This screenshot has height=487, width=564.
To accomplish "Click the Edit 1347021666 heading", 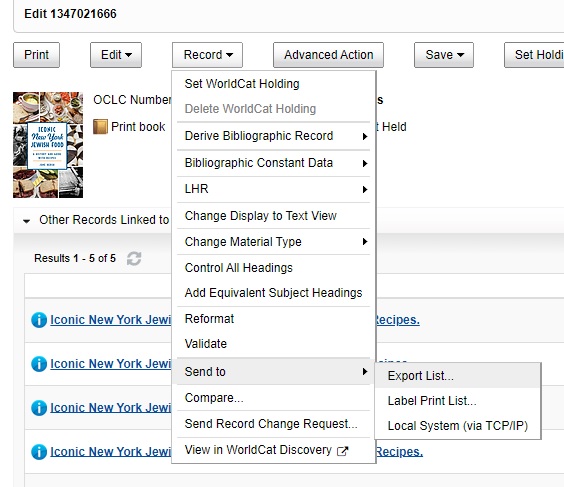I will coord(70,14).
